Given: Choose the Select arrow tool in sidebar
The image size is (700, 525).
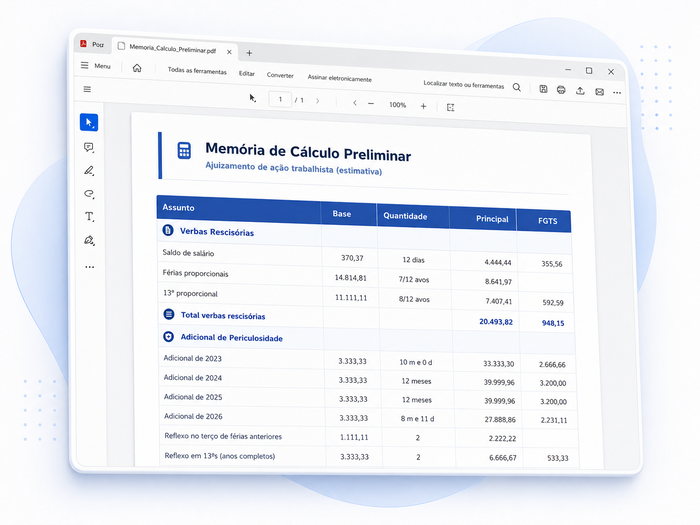Looking at the screenshot, I should [89, 122].
